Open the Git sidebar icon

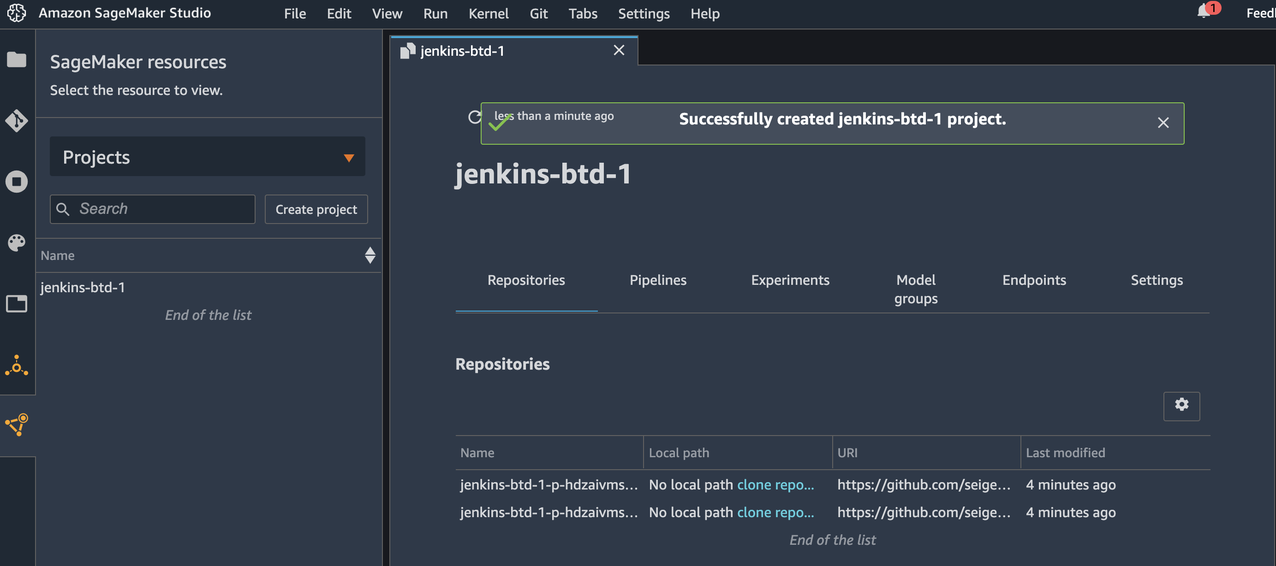tap(17, 121)
